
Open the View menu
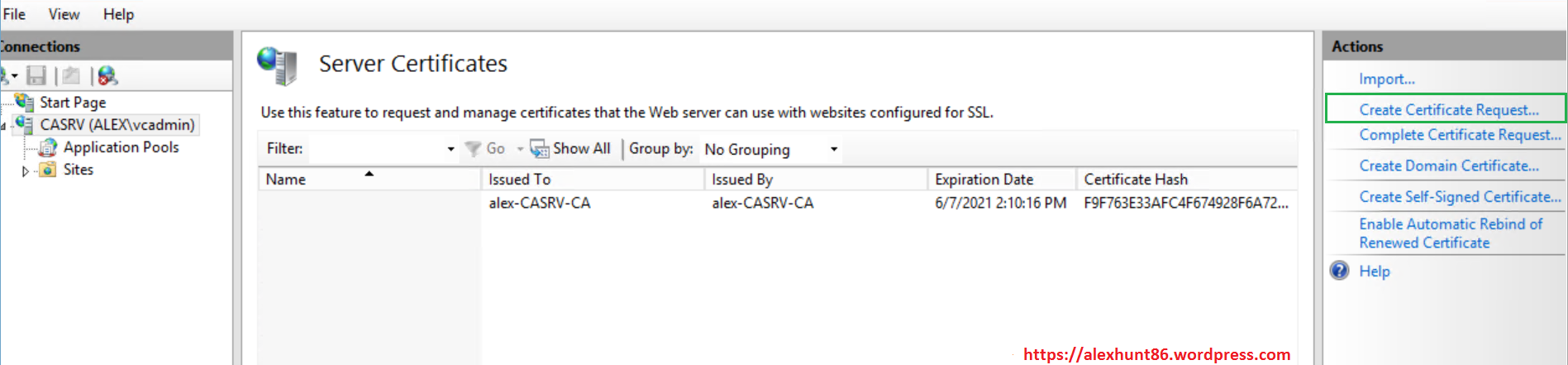tap(64, 14)
